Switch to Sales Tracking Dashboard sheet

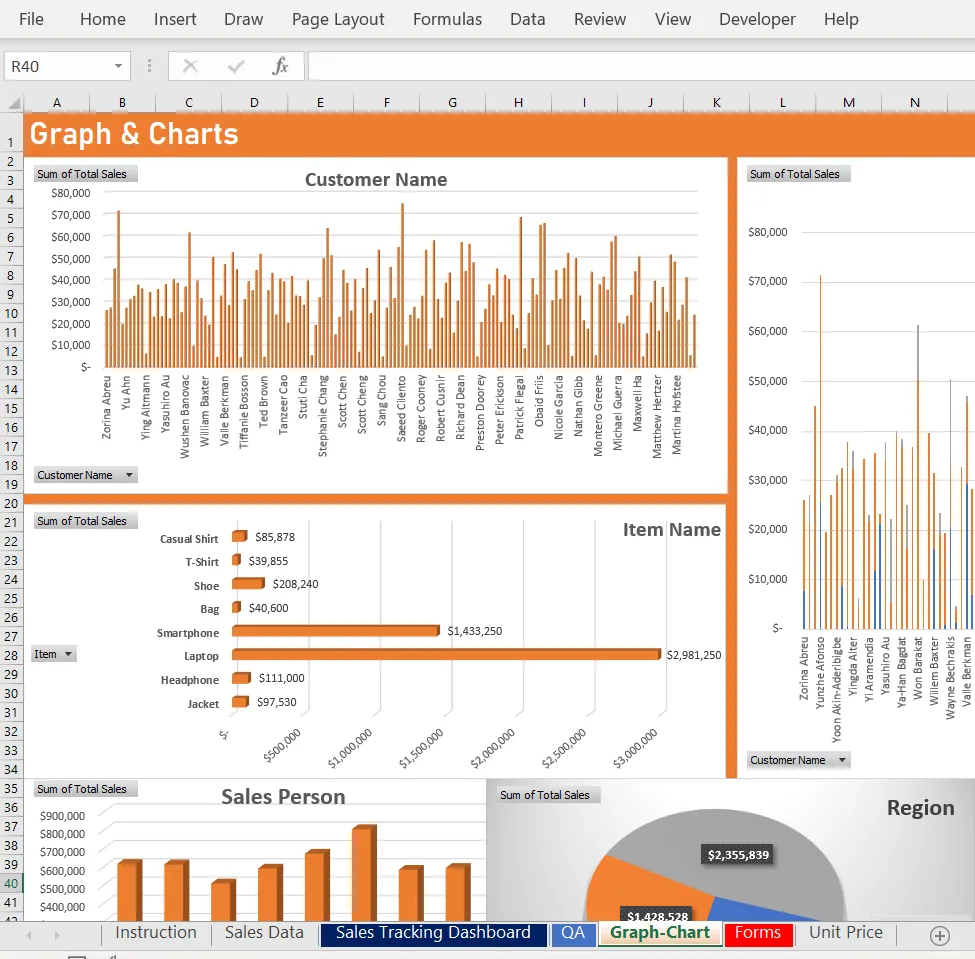point(433,933)
